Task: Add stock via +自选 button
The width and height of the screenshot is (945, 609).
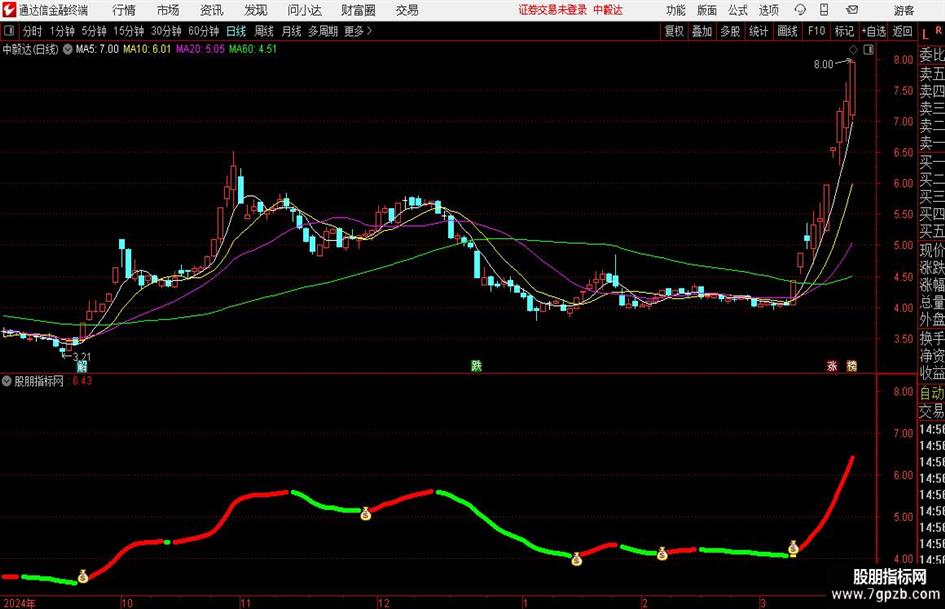Action: coord(874,31)
